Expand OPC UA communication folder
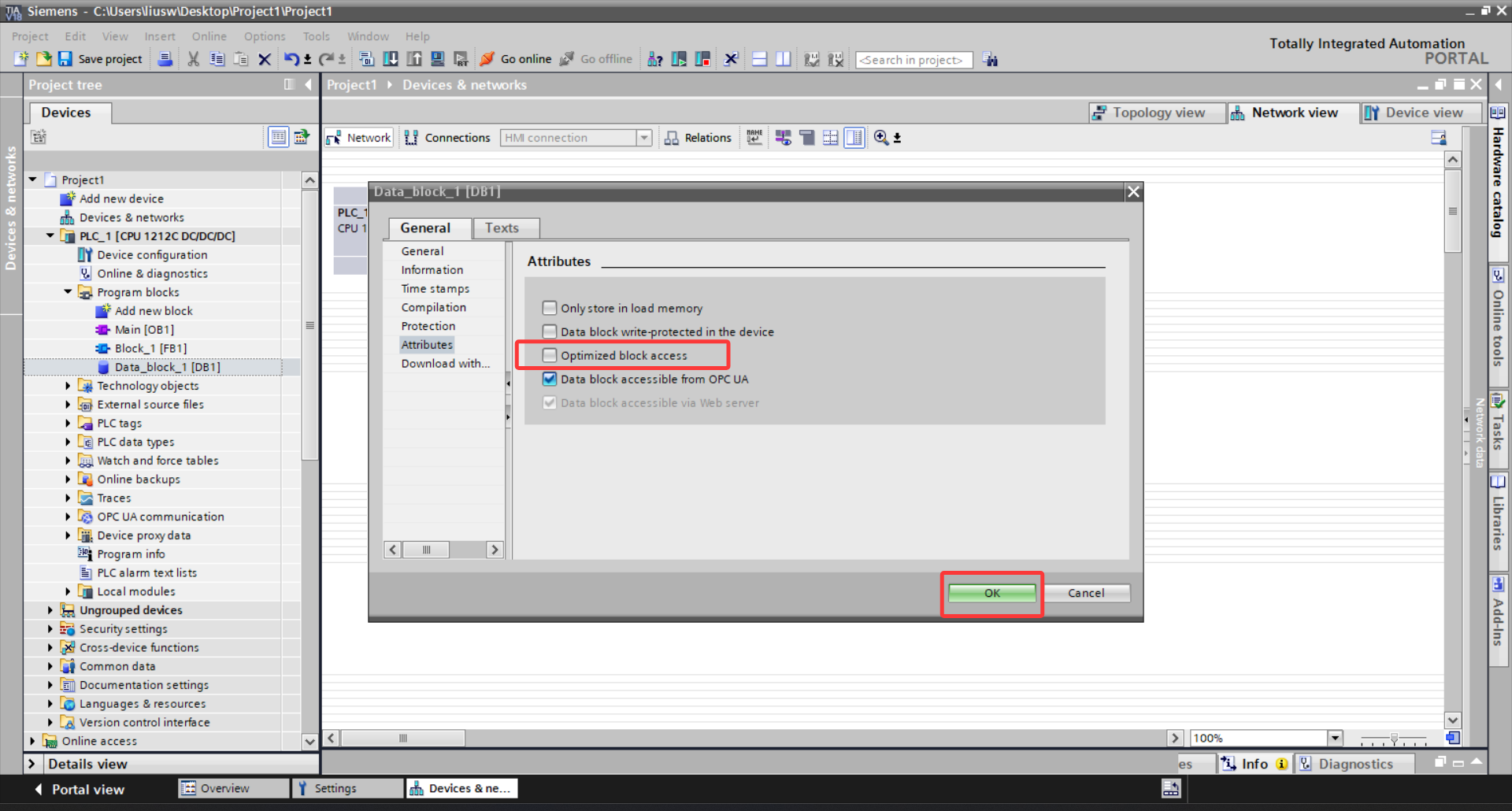Image resolution: width=1512 pixels, height=811 pixels. 68,517
